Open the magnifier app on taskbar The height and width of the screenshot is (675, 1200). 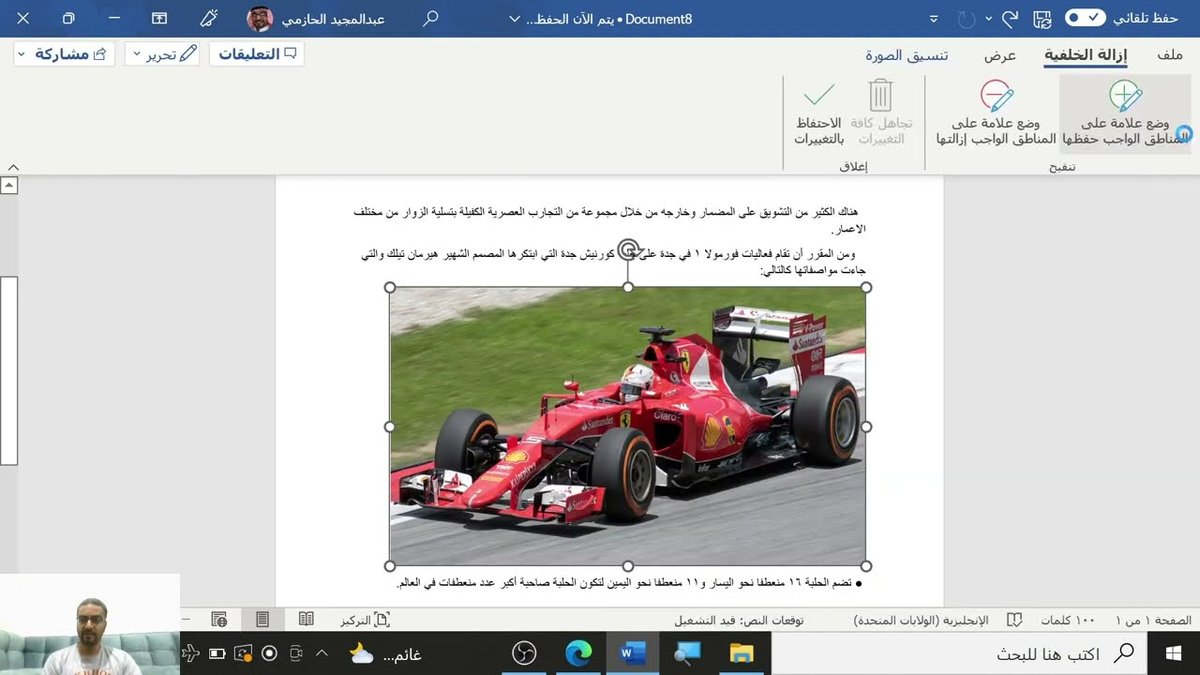coord(687,654)
